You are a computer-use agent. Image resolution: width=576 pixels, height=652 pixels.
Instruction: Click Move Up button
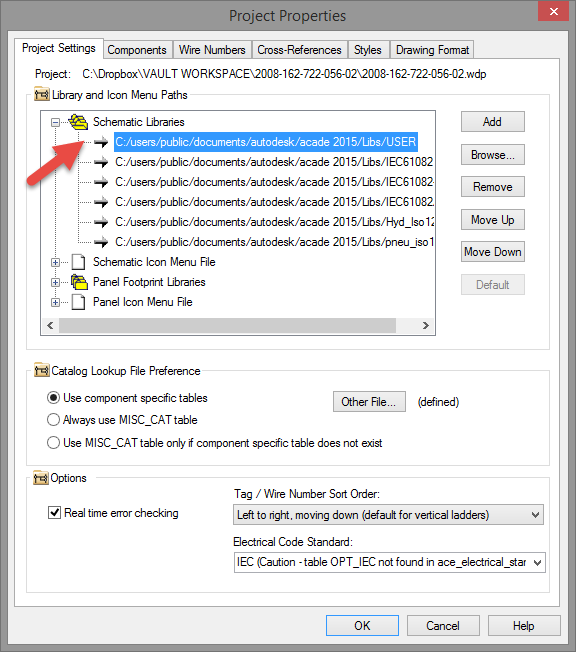pyautogui.click(x=492, y=220)
